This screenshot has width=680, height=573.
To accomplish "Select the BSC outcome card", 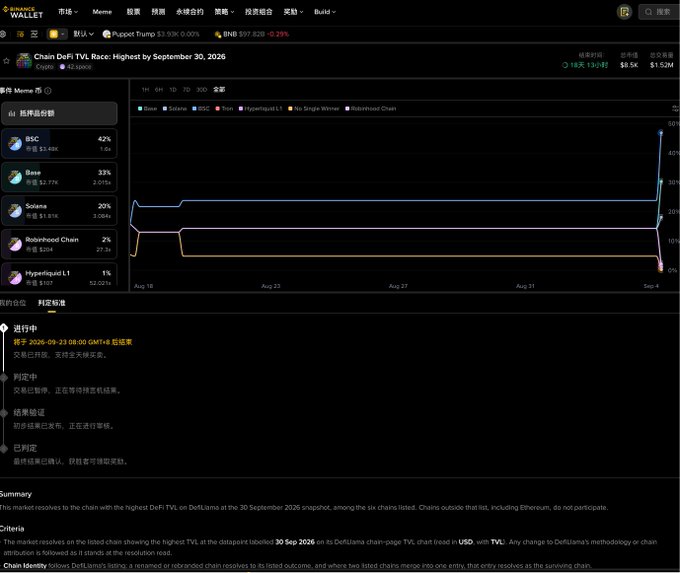I will [x=59, y=144].
